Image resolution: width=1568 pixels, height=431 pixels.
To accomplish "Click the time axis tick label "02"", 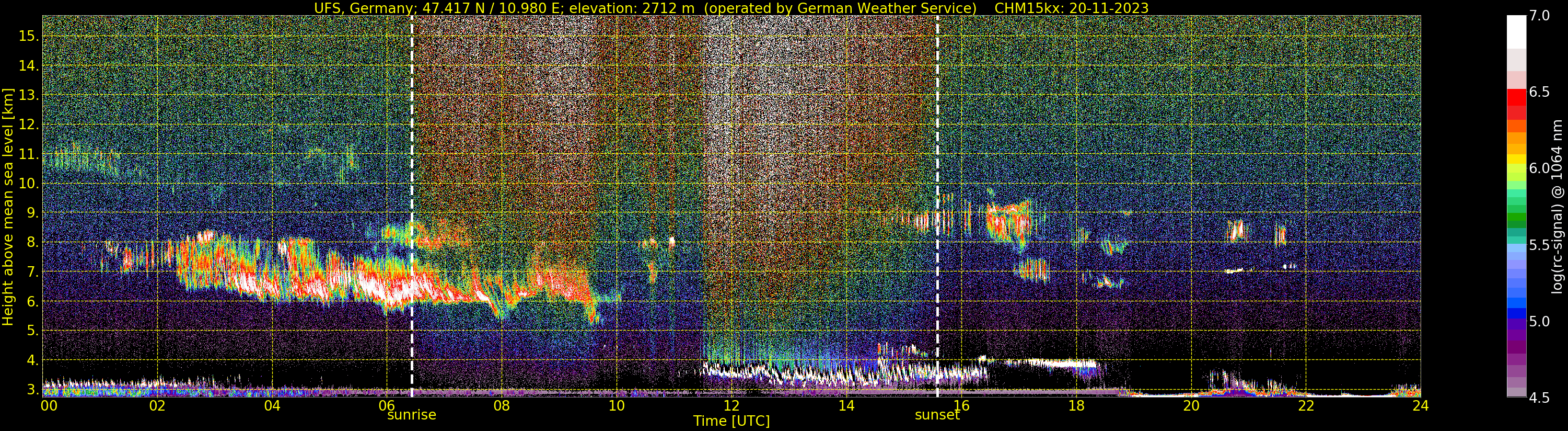I will pos(157,405).
